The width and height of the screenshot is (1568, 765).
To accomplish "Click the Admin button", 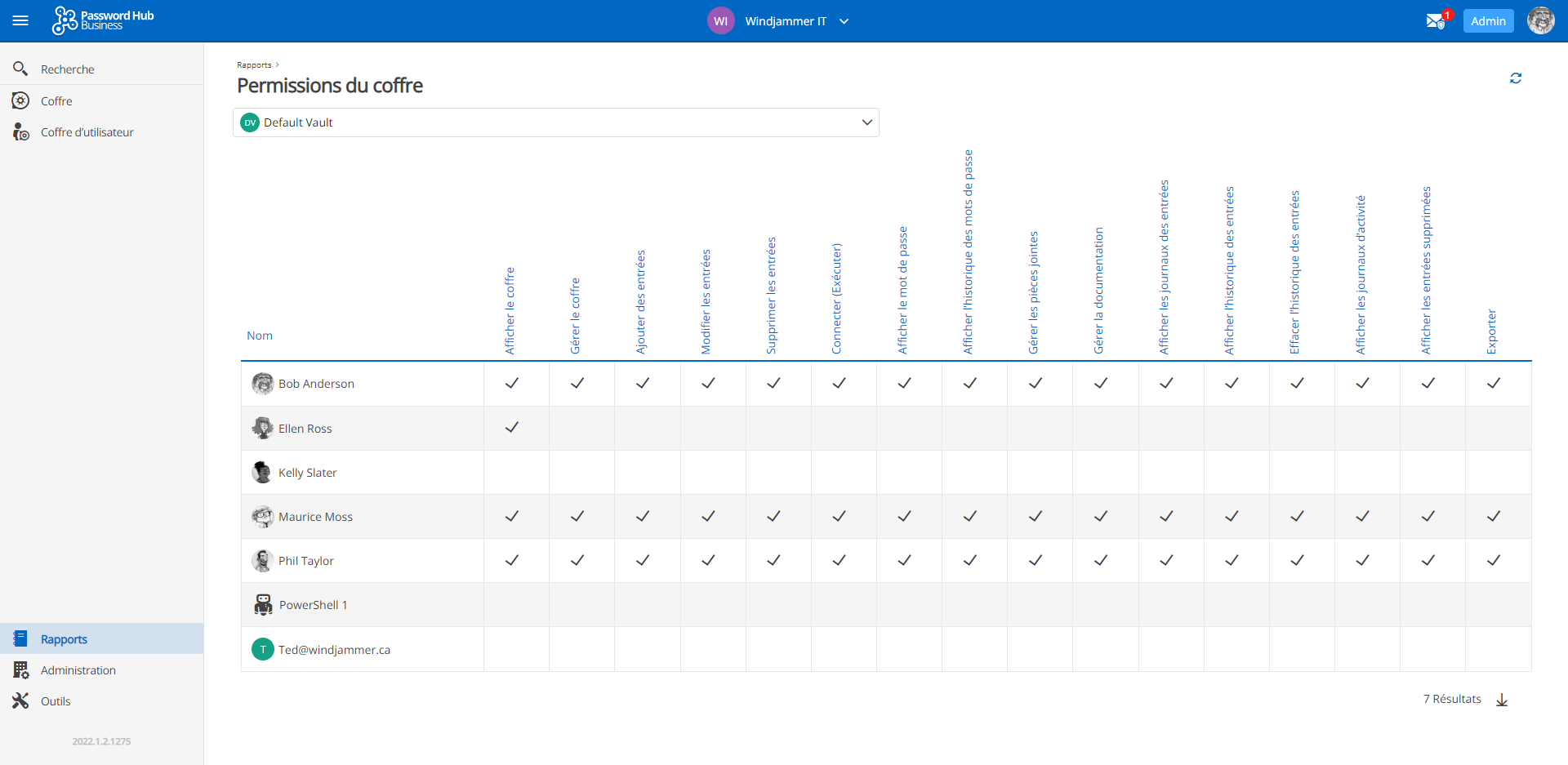I will click(1487, 21).
